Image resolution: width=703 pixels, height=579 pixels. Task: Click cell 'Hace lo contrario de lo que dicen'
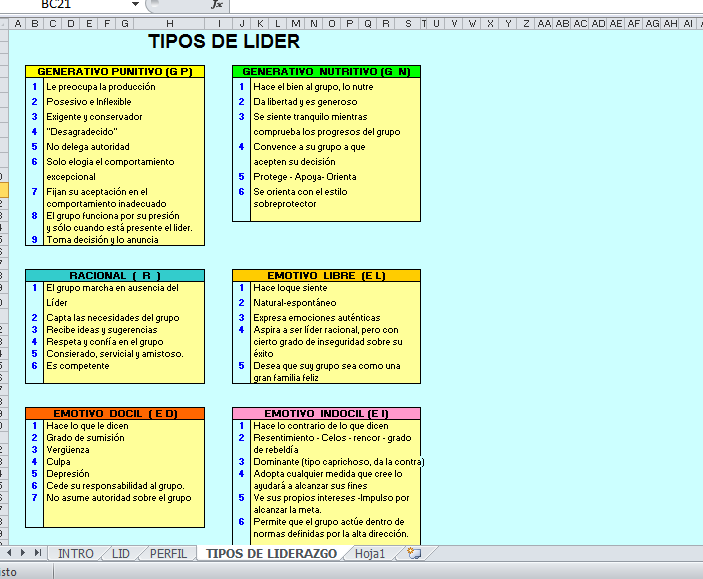[x=321, y=426]
